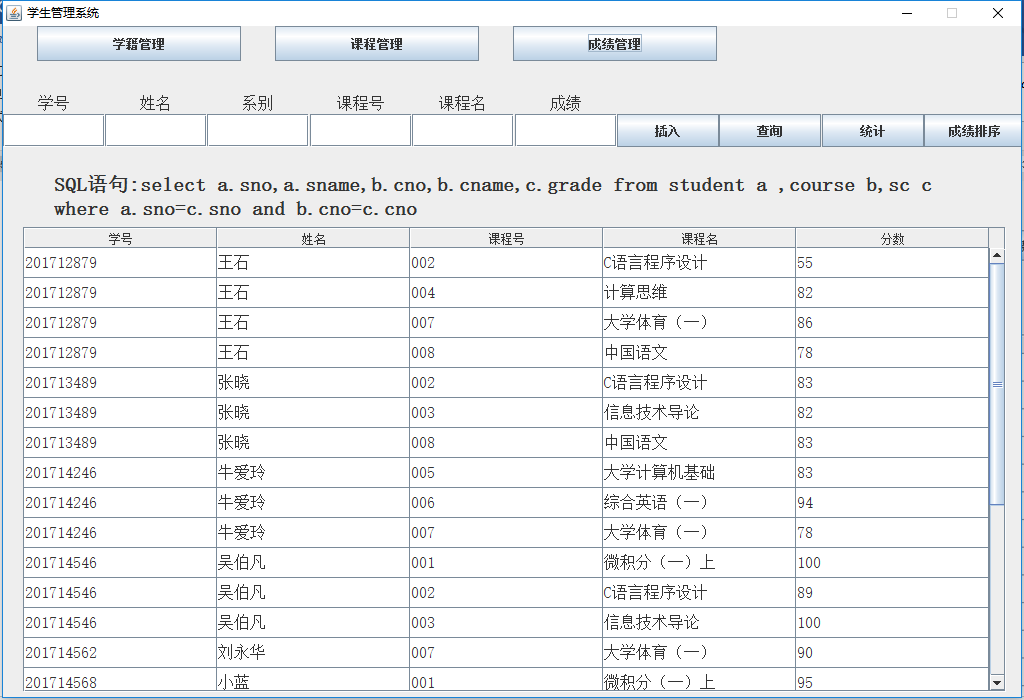Click the table scrollbar down arrow
The image size is (1024, 700).
[997, 682]
